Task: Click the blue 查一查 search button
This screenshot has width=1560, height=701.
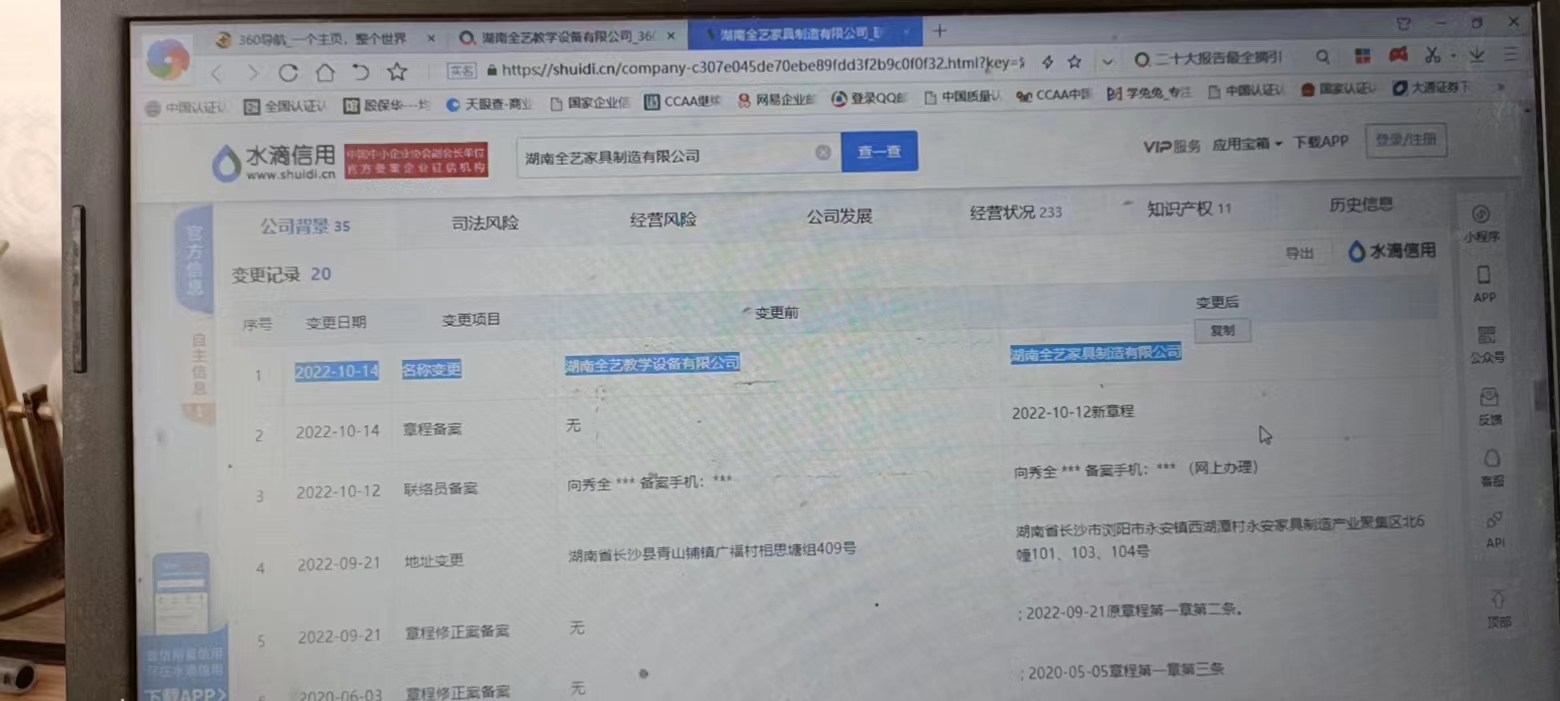Action: point(879,151)
